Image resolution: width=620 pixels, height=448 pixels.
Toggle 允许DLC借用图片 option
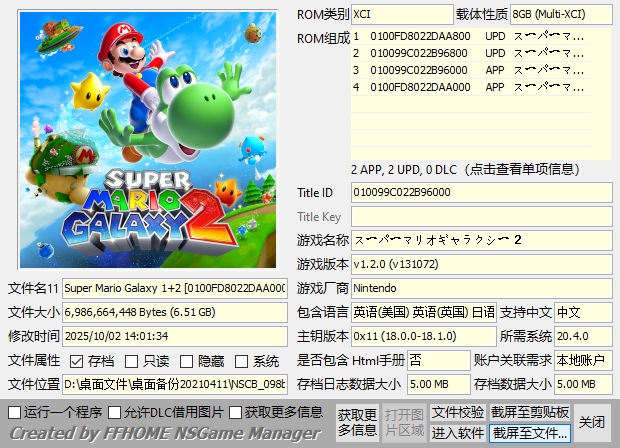pos(114,412)
